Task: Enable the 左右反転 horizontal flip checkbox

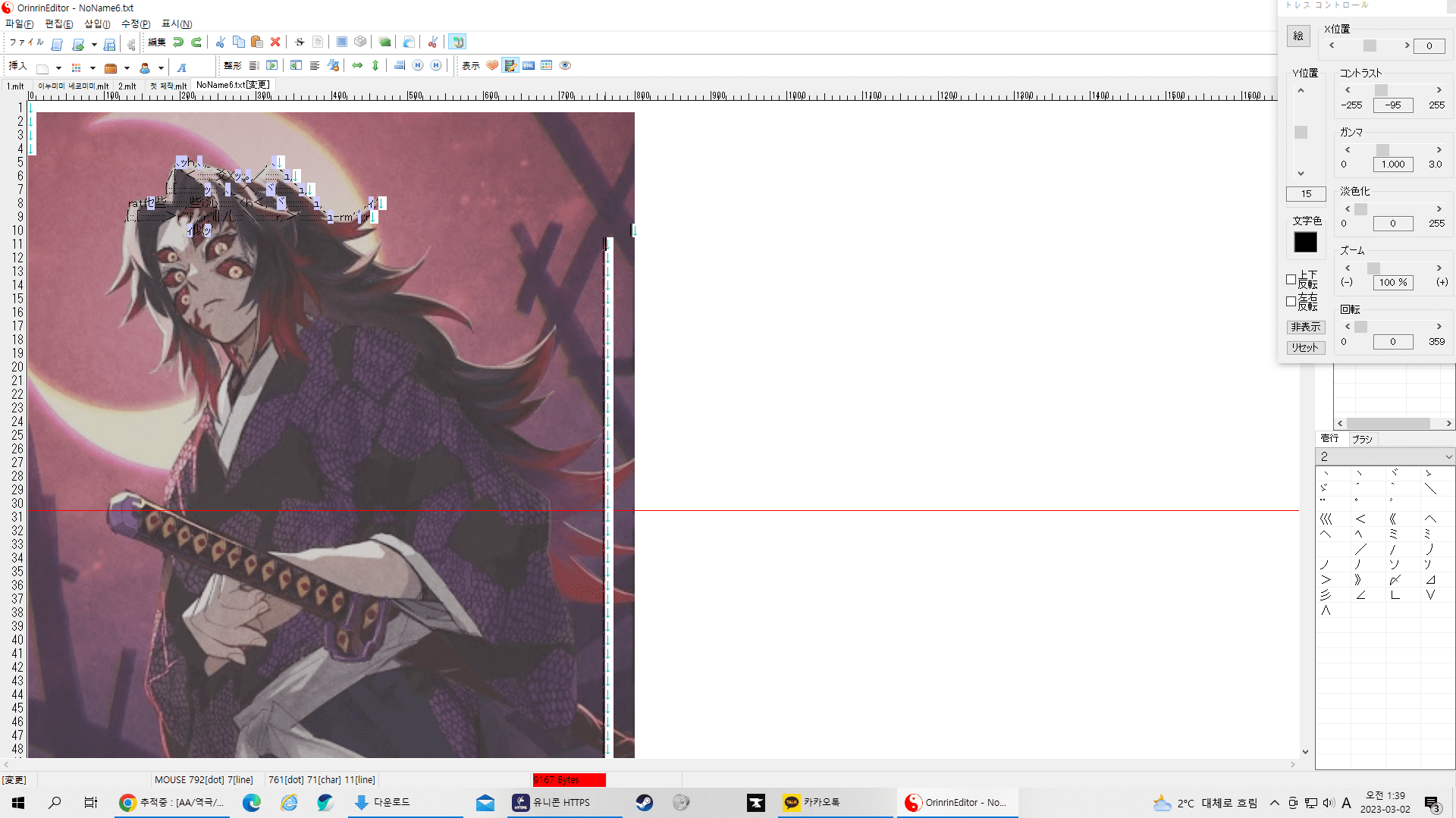Action: 1291,302
